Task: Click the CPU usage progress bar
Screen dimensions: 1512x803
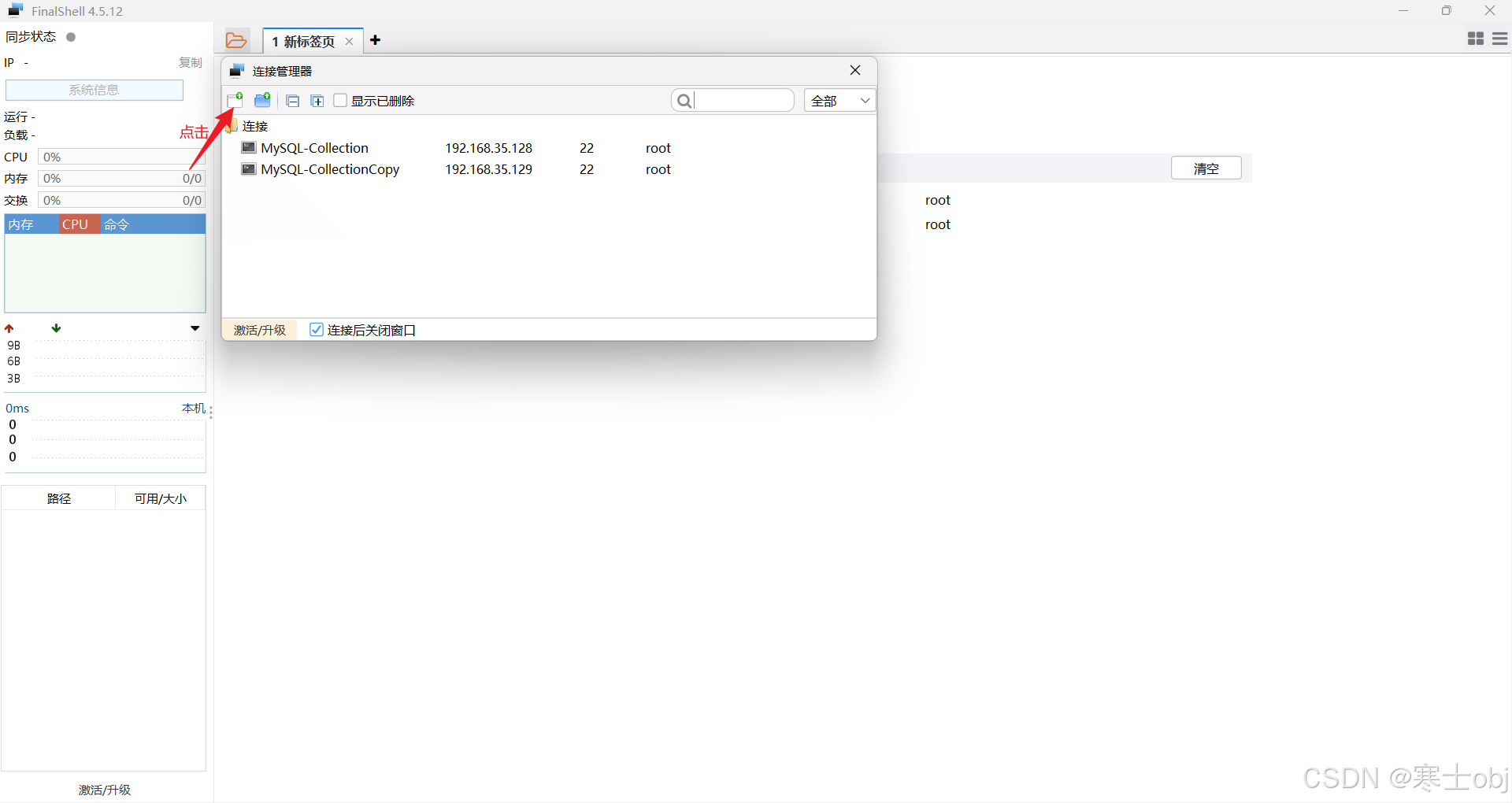Action: pos(121,157)
